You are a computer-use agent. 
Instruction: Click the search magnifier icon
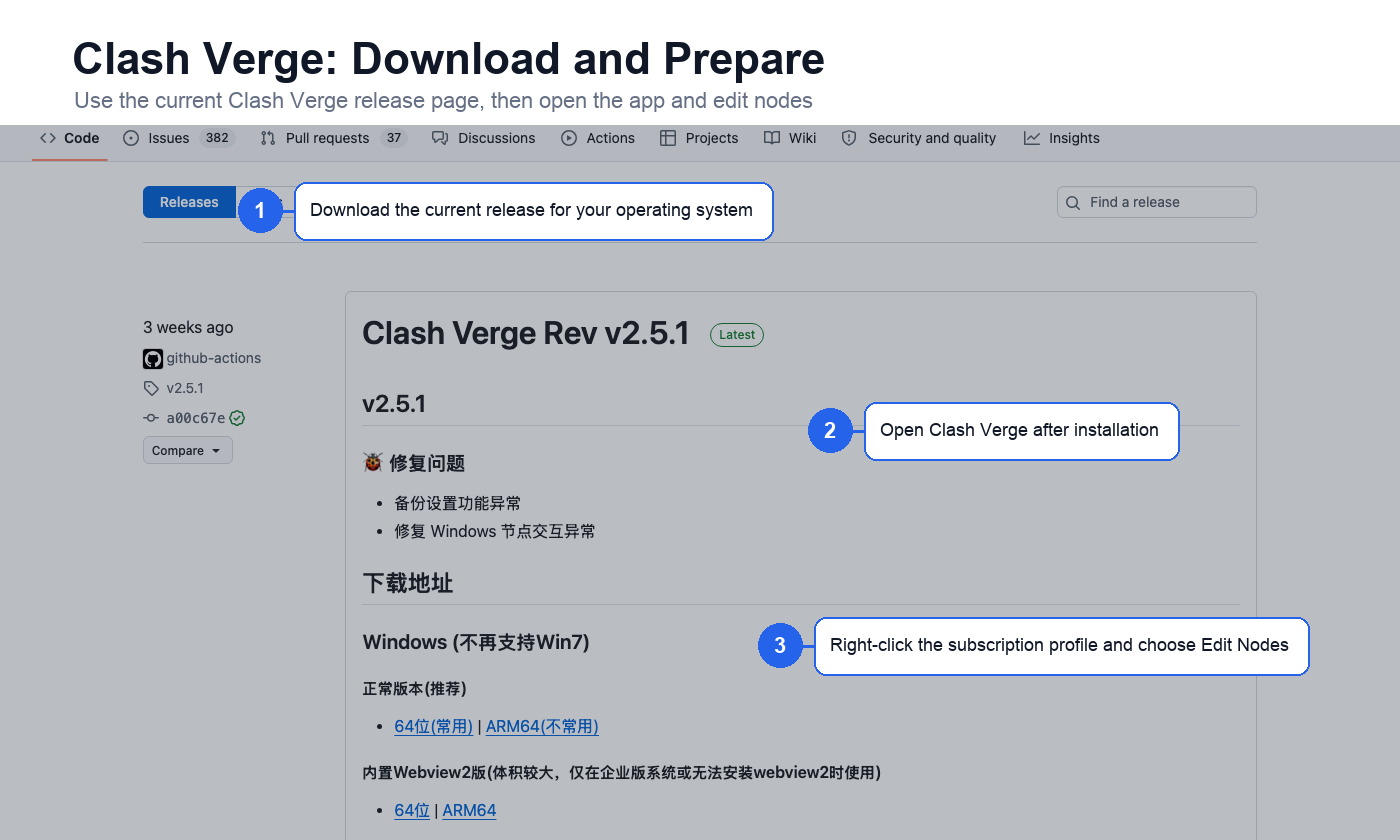point(1073,203)
